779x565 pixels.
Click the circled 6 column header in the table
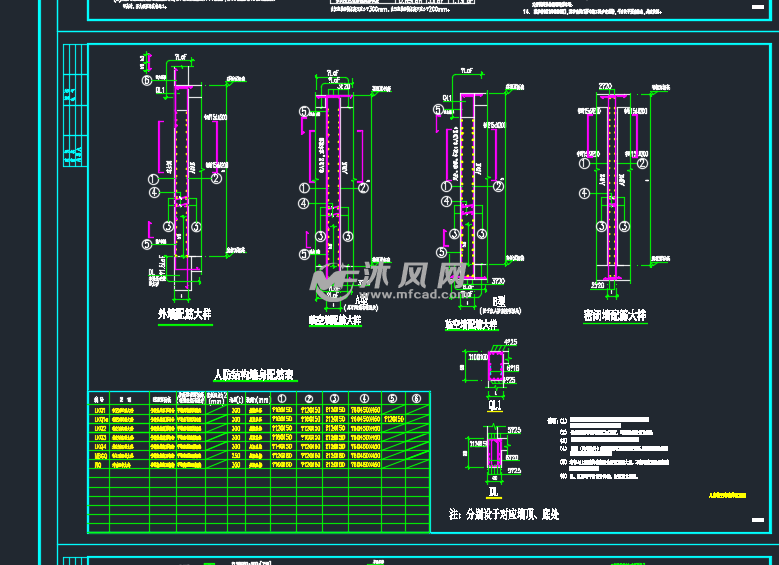click(417, 398)
